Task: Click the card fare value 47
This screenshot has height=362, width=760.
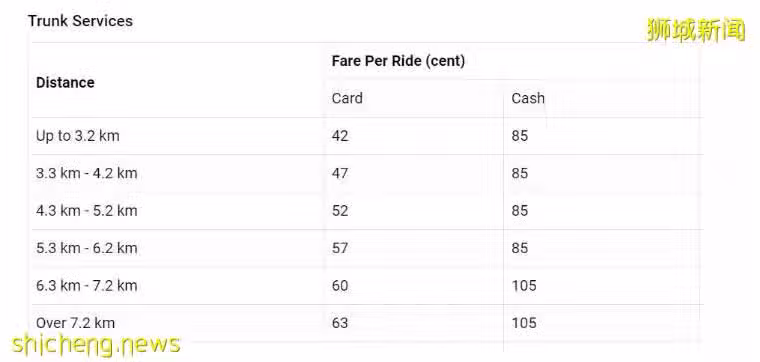Action: (x=340, y=173)
